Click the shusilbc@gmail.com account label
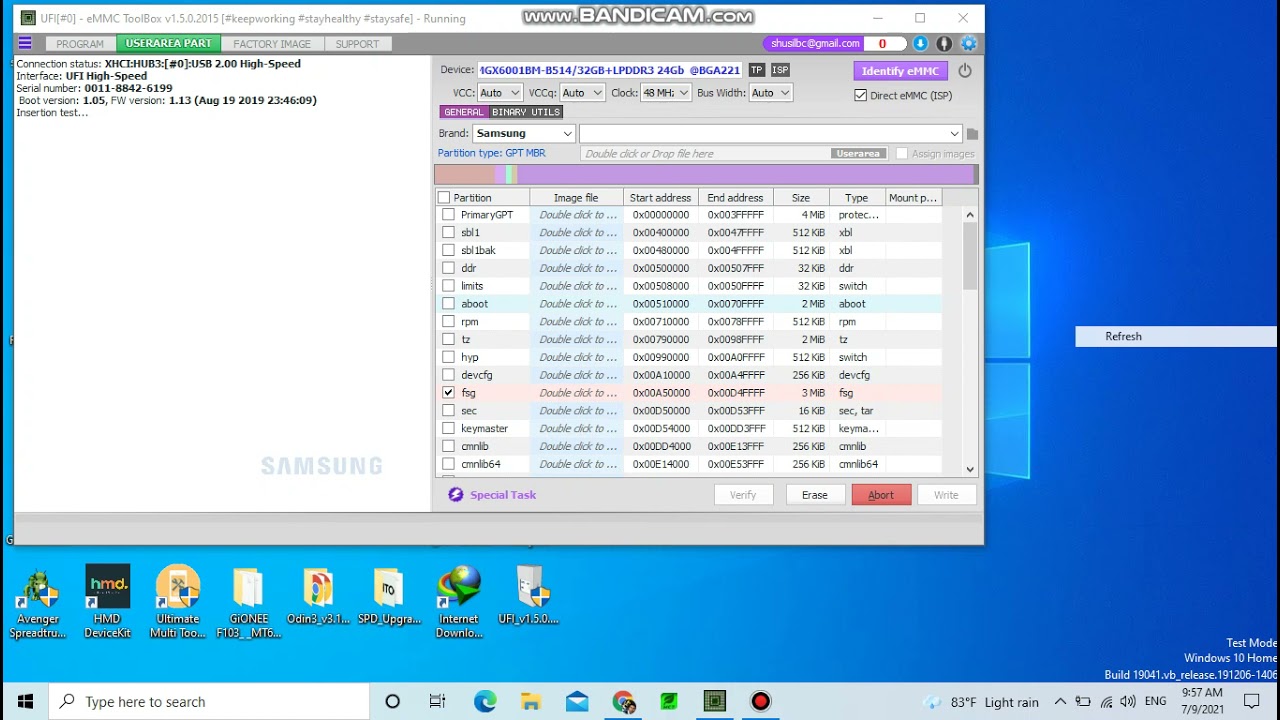1280x720 pixels. [816, 43]
